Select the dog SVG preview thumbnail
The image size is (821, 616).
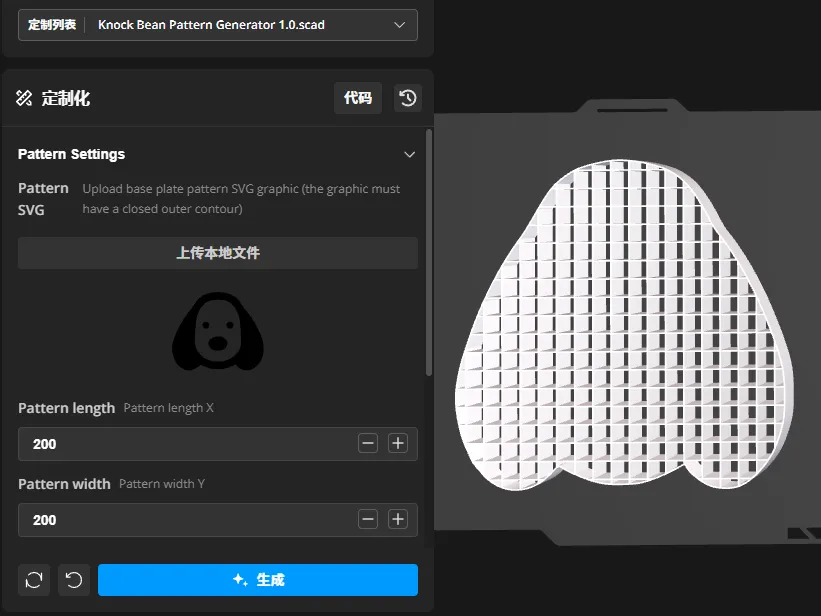pos(218,331)
